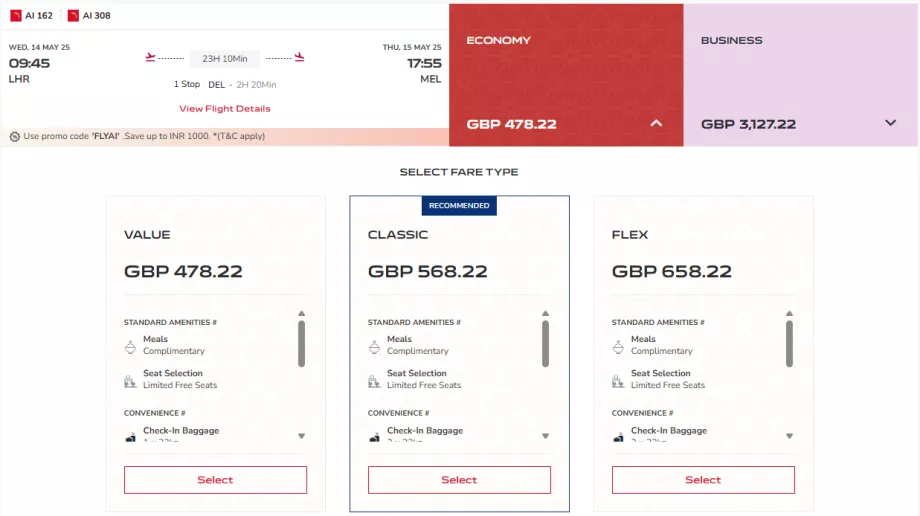Click the Flex amenities scrollbar thumb
Screen dimensions: 920x516
click(789, 344)
